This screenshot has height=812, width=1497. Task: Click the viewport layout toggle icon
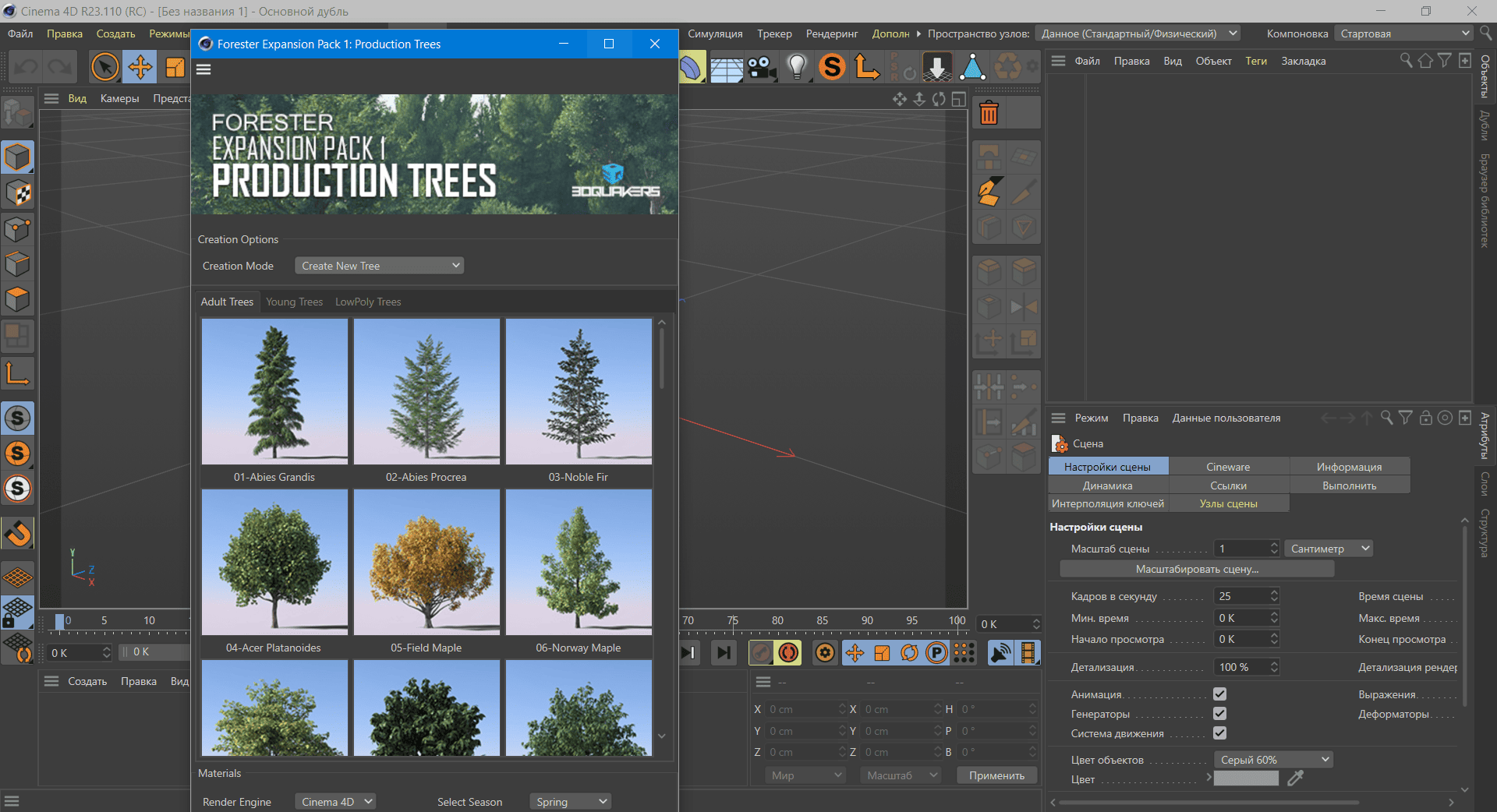point(959,99)
